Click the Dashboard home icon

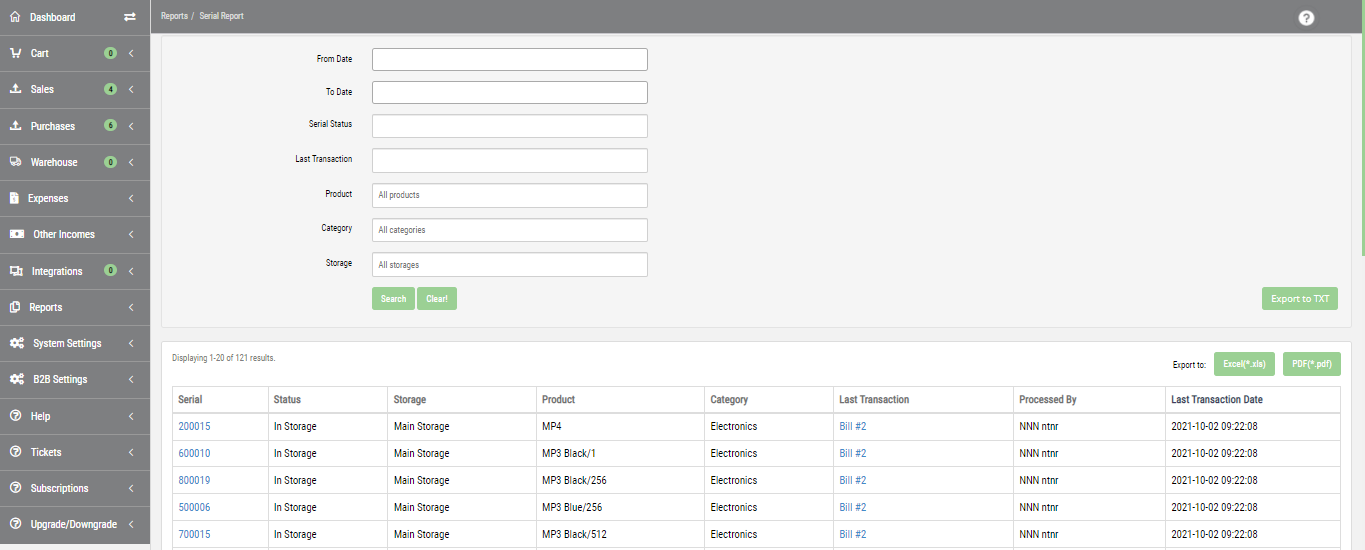pyautogui.click(x=15, y=17)
